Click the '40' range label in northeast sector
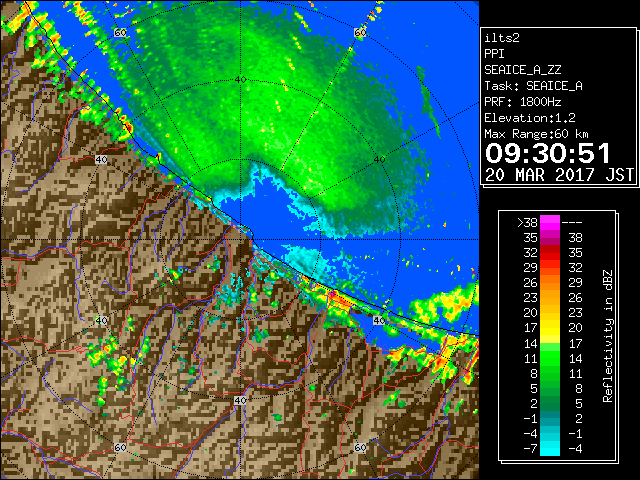The height and width of the screenshot is (480, 640). point(379,159)
